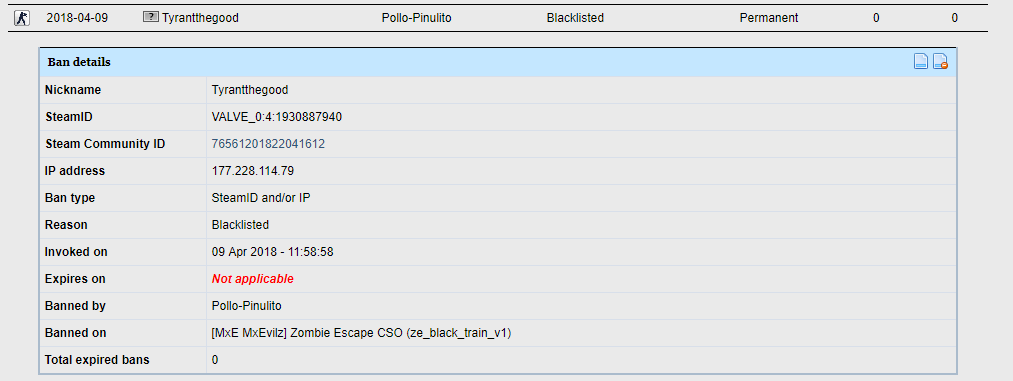This screenshot has width=1013, height=381.
Task: Open the plain document icon in Ban details header
Action: click(921, 62)
